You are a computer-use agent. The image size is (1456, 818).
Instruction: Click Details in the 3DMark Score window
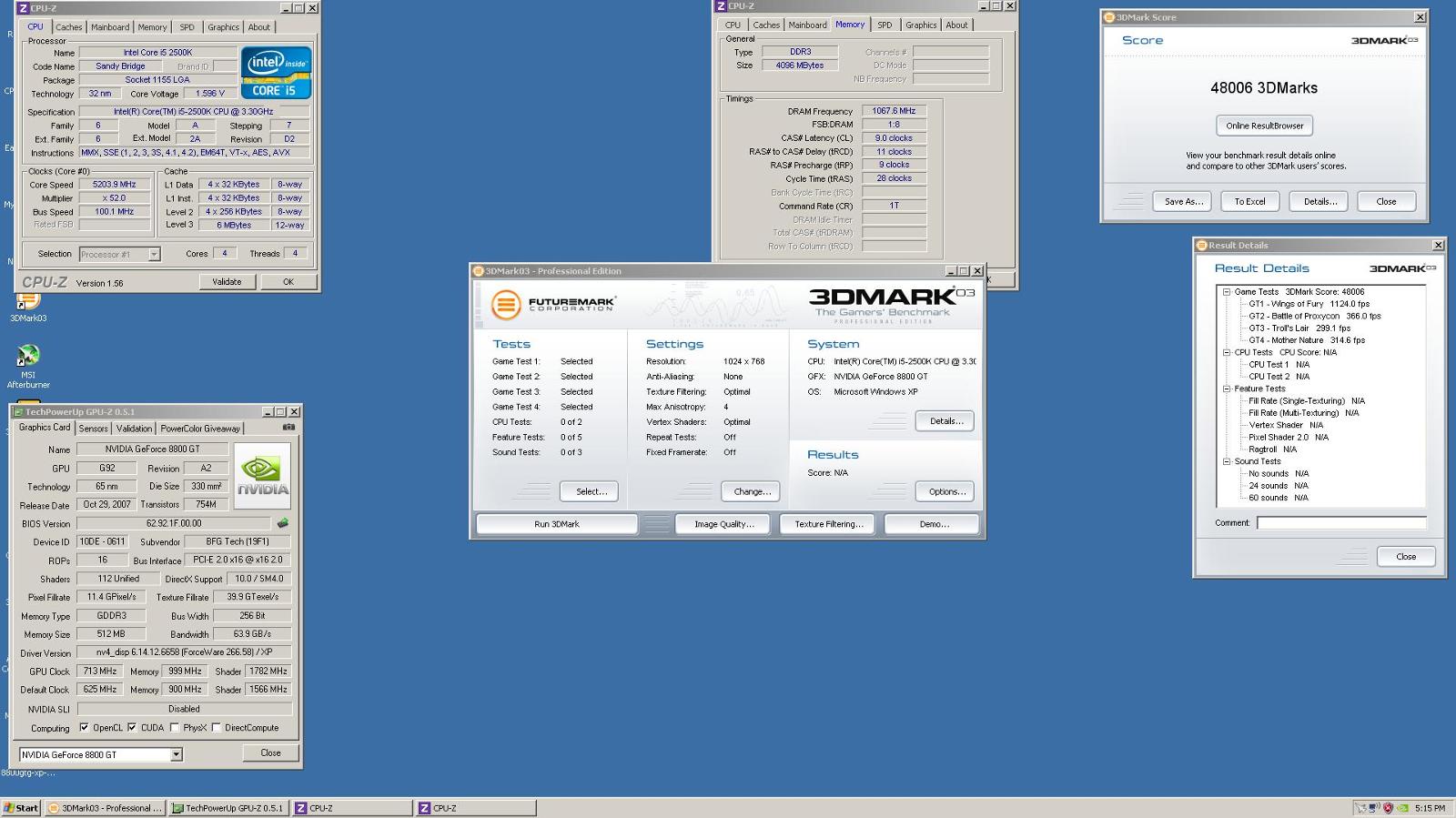pyautogui.click(x=1319, y=201)
